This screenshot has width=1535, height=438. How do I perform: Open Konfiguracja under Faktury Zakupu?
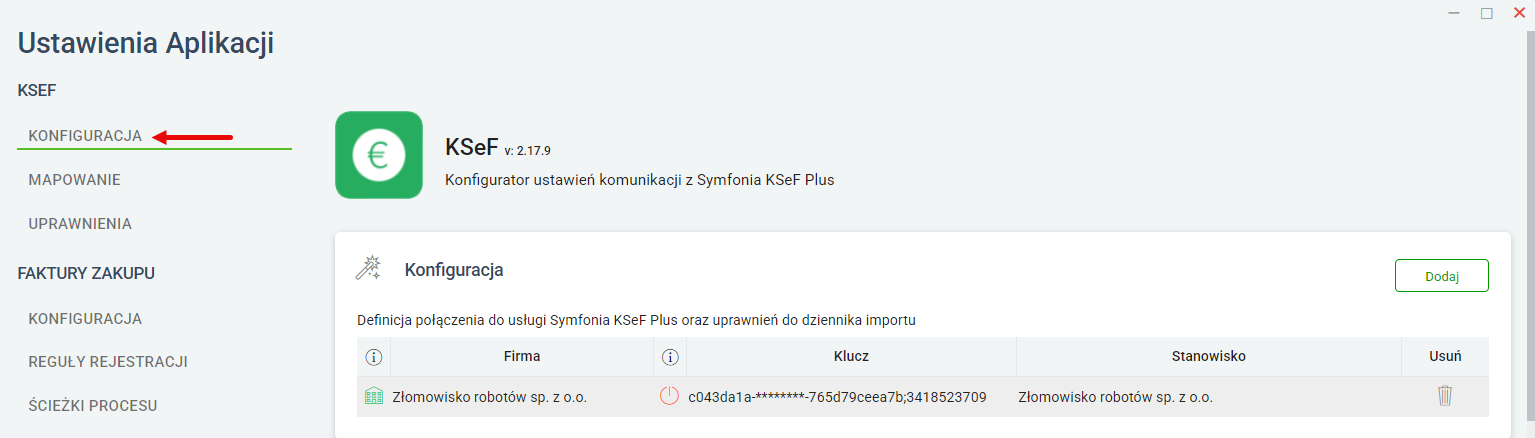coord(85,319)
